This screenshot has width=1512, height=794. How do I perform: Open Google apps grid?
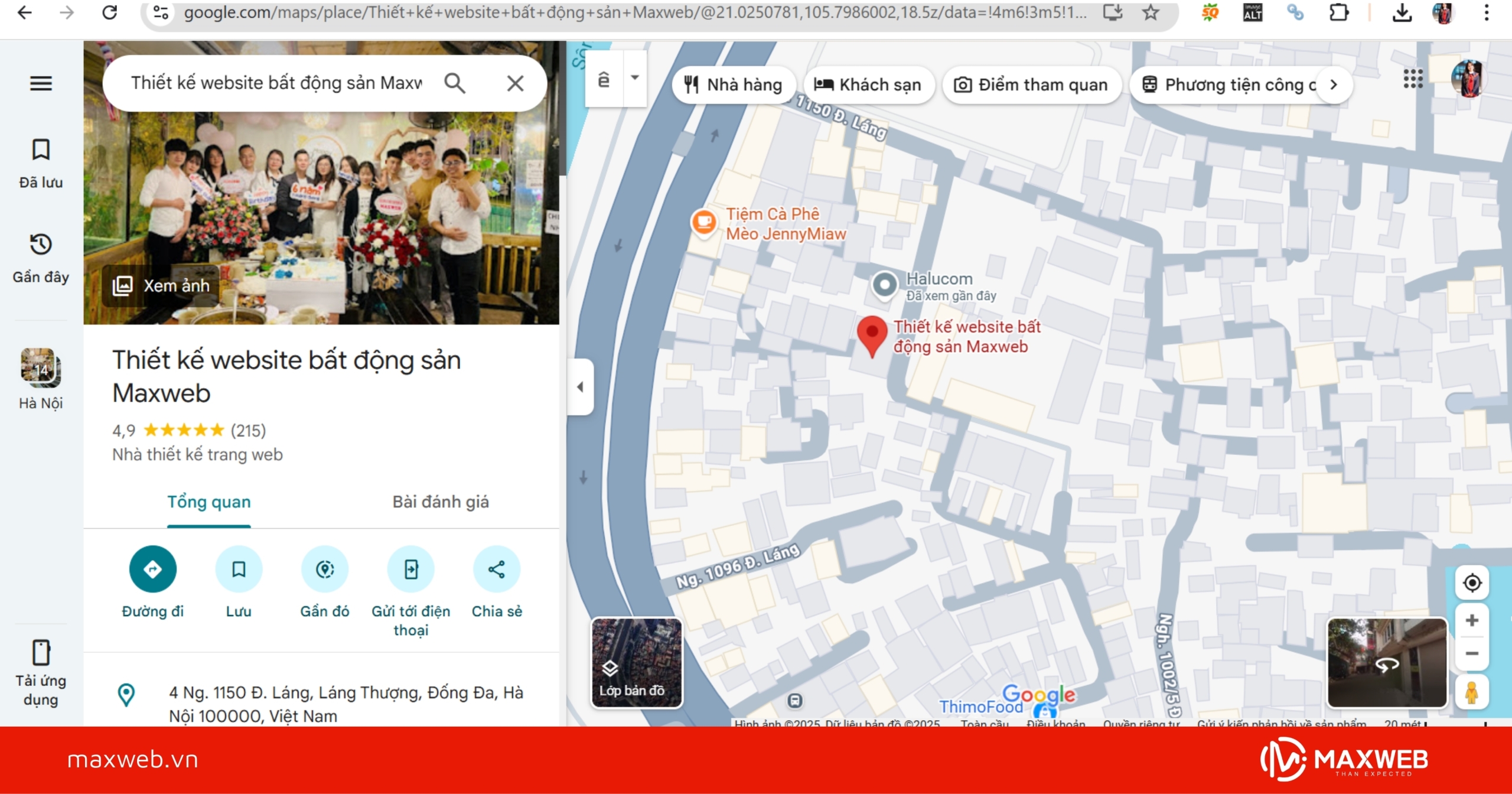click(x=1413, y=79)
